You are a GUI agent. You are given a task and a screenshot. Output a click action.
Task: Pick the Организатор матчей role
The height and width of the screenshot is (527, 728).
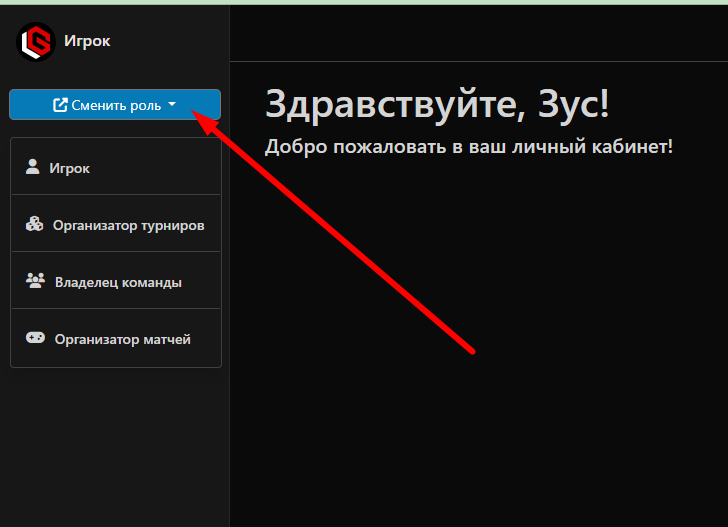pos(122,340)
